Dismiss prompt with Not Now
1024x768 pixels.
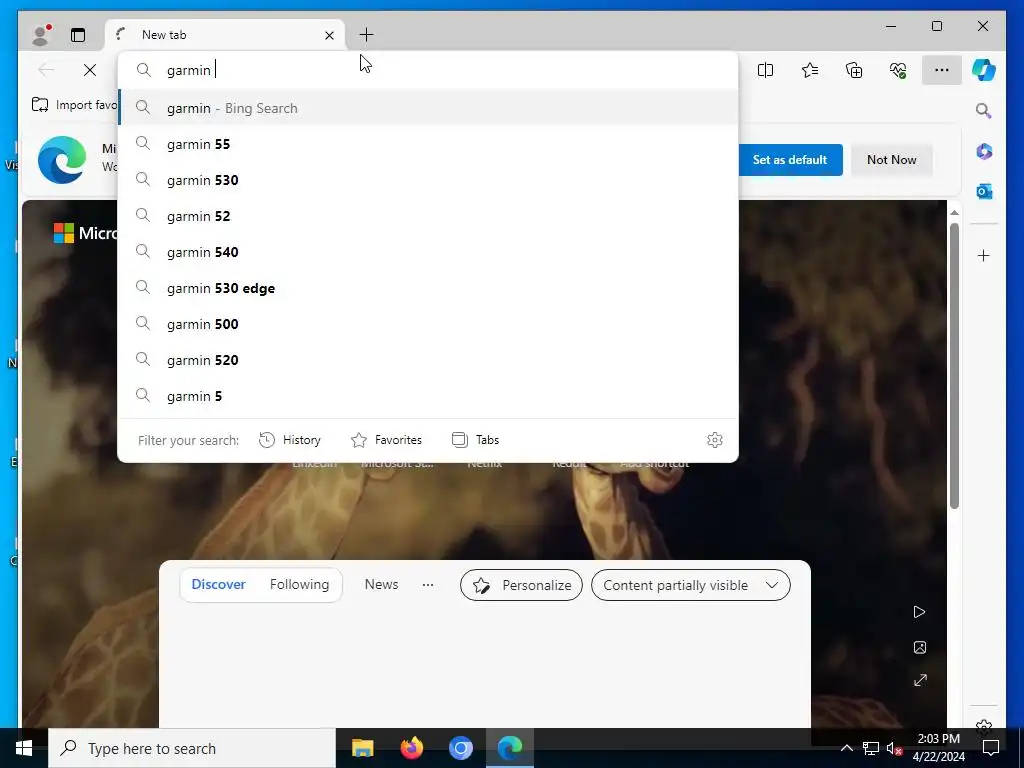[x=891, y=159]
